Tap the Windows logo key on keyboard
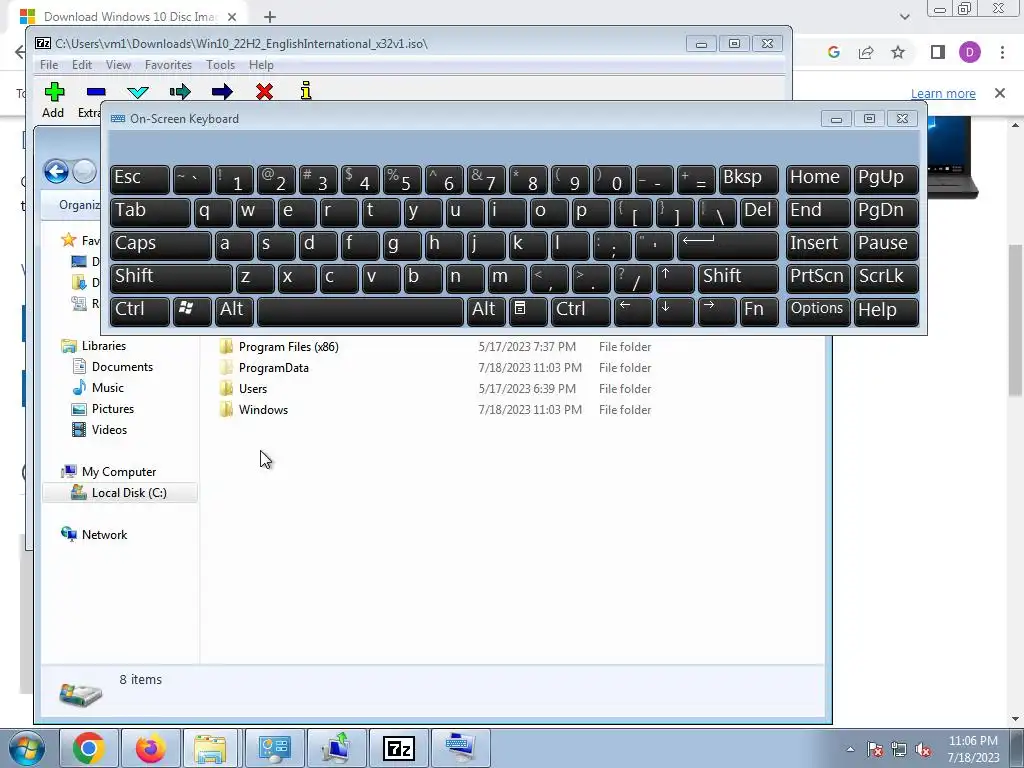 click(x=192, y=312)
